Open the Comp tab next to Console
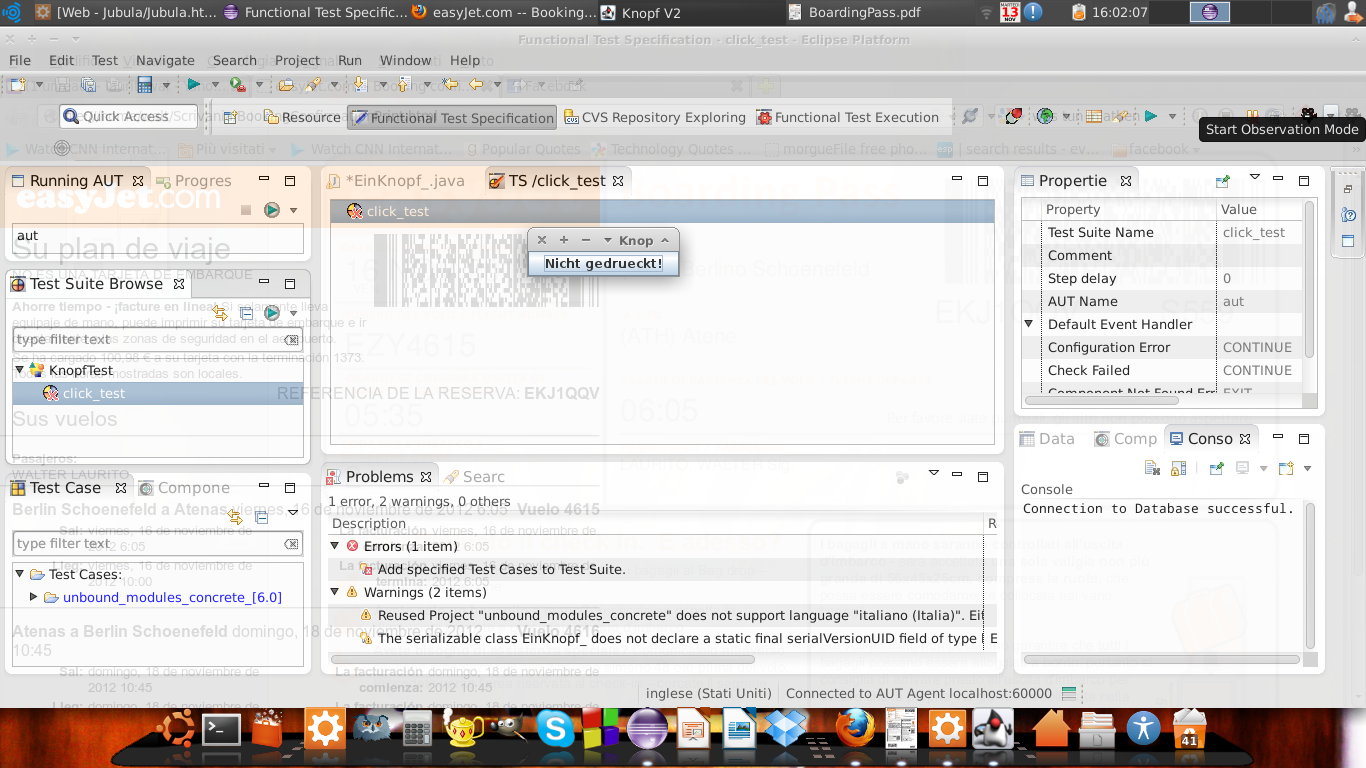The image size is (1366, 768). pos(1126,439)
